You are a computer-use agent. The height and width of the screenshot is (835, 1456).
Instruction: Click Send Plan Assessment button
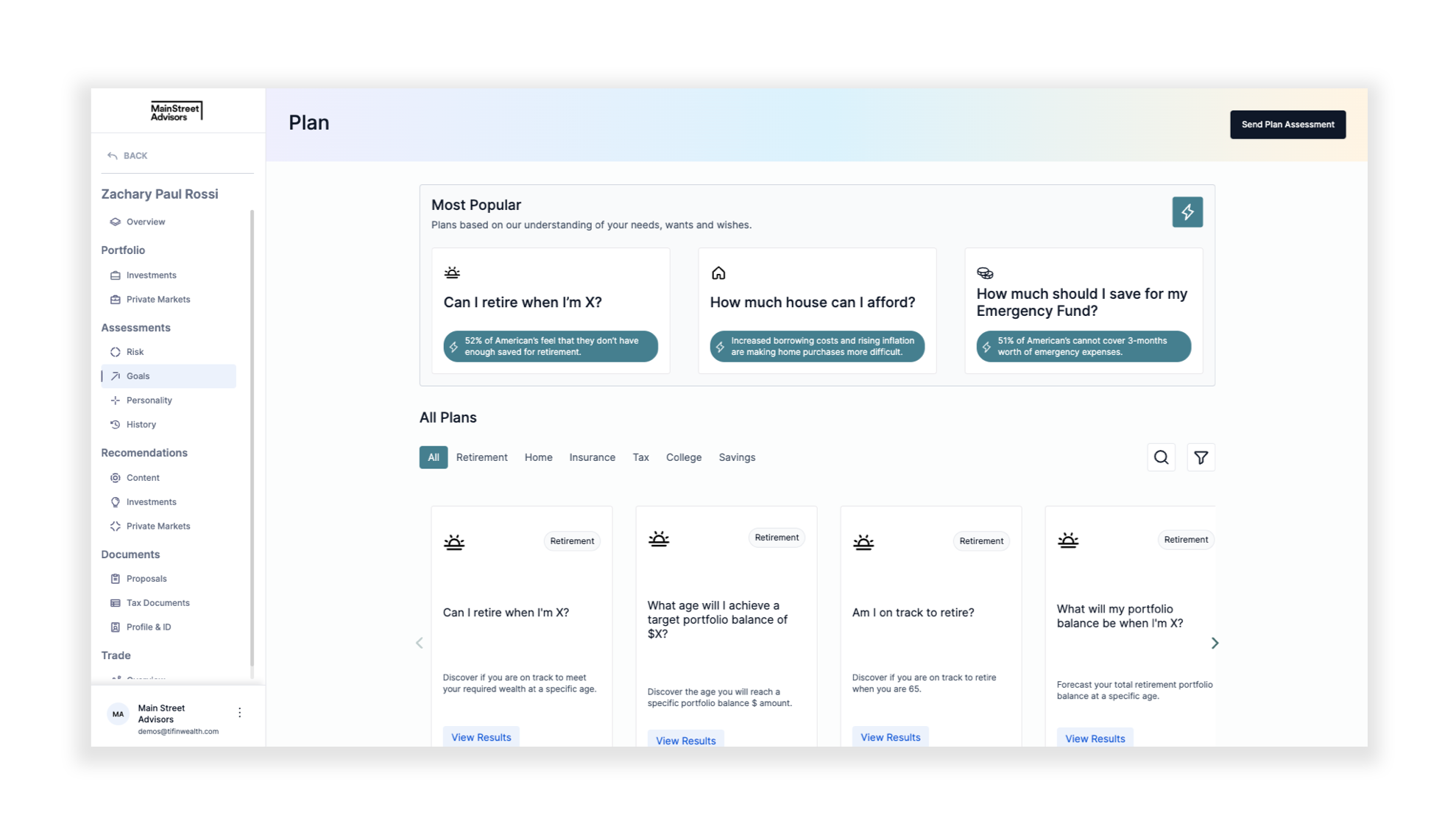[1288, 124]
